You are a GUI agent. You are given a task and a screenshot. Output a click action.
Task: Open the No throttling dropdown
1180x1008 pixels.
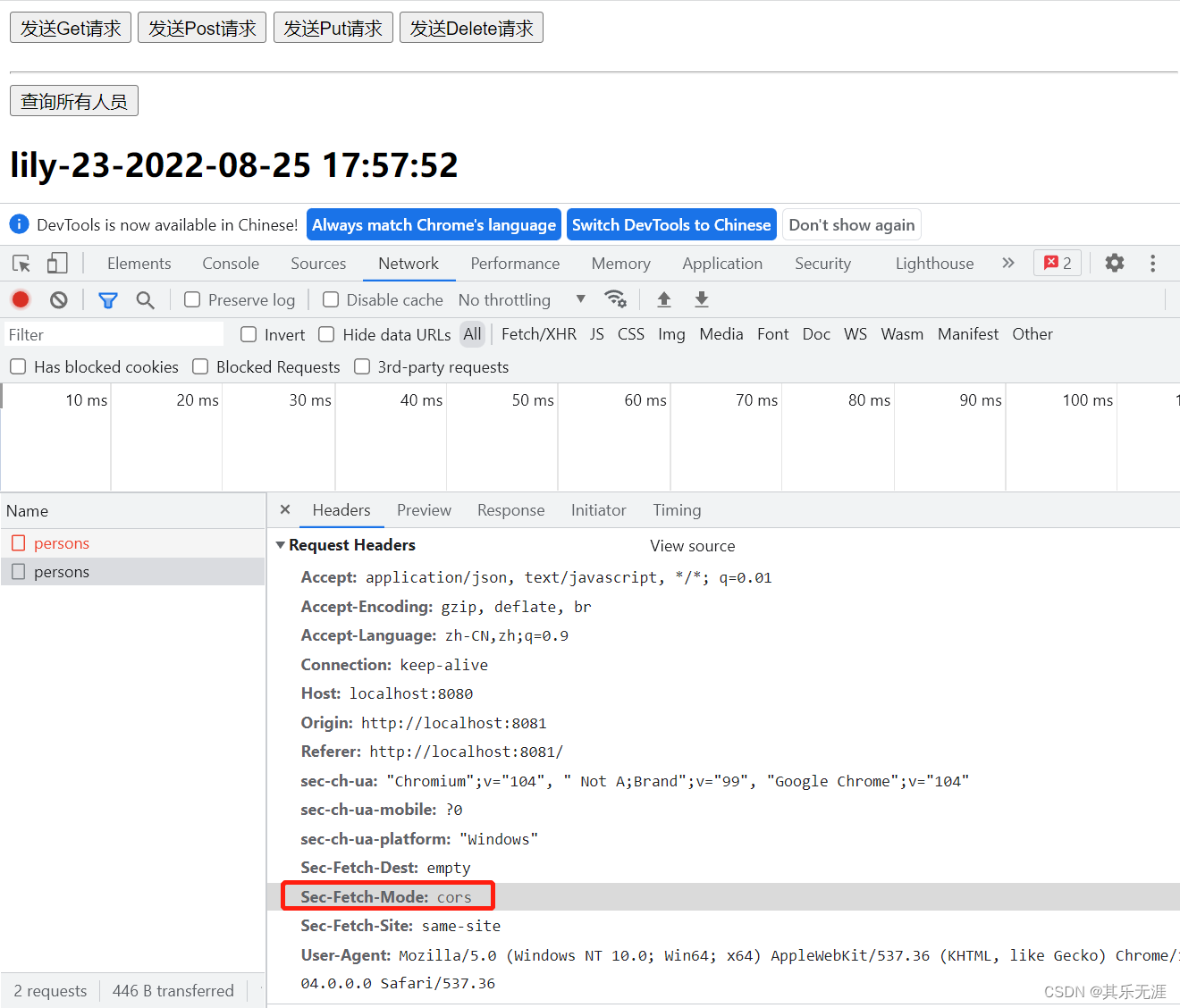coord(522,300)
